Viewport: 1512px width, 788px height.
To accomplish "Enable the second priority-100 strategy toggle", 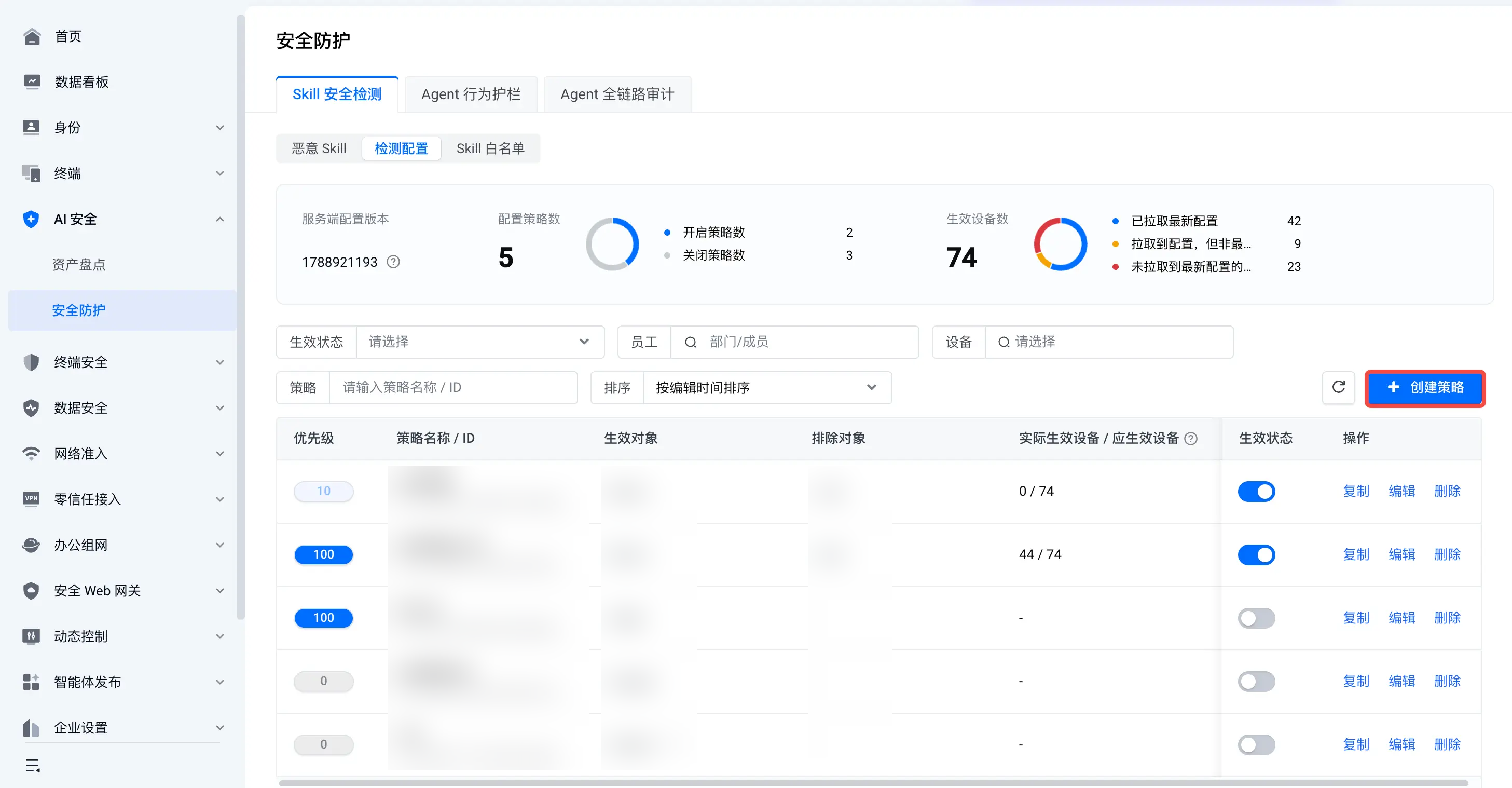I will pyautogui.click(x=1256, y=618).
